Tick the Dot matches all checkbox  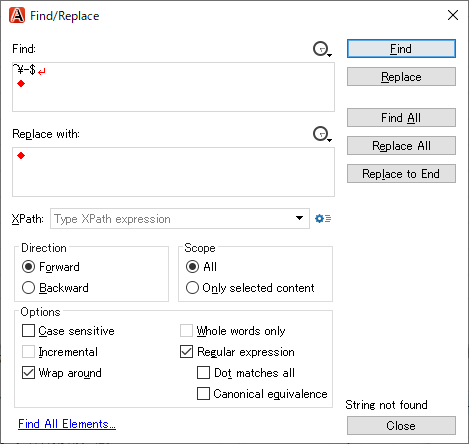coord(203,373)
